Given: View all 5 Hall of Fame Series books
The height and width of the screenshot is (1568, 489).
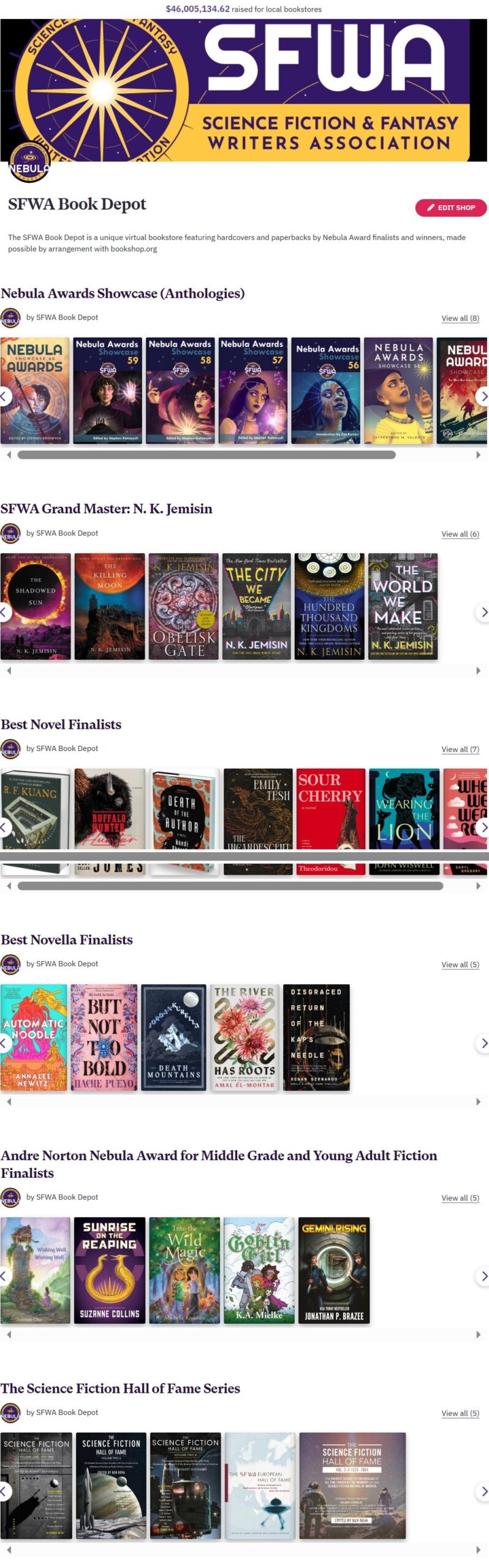Looking at the screenshot, I should click(460, 1413).
